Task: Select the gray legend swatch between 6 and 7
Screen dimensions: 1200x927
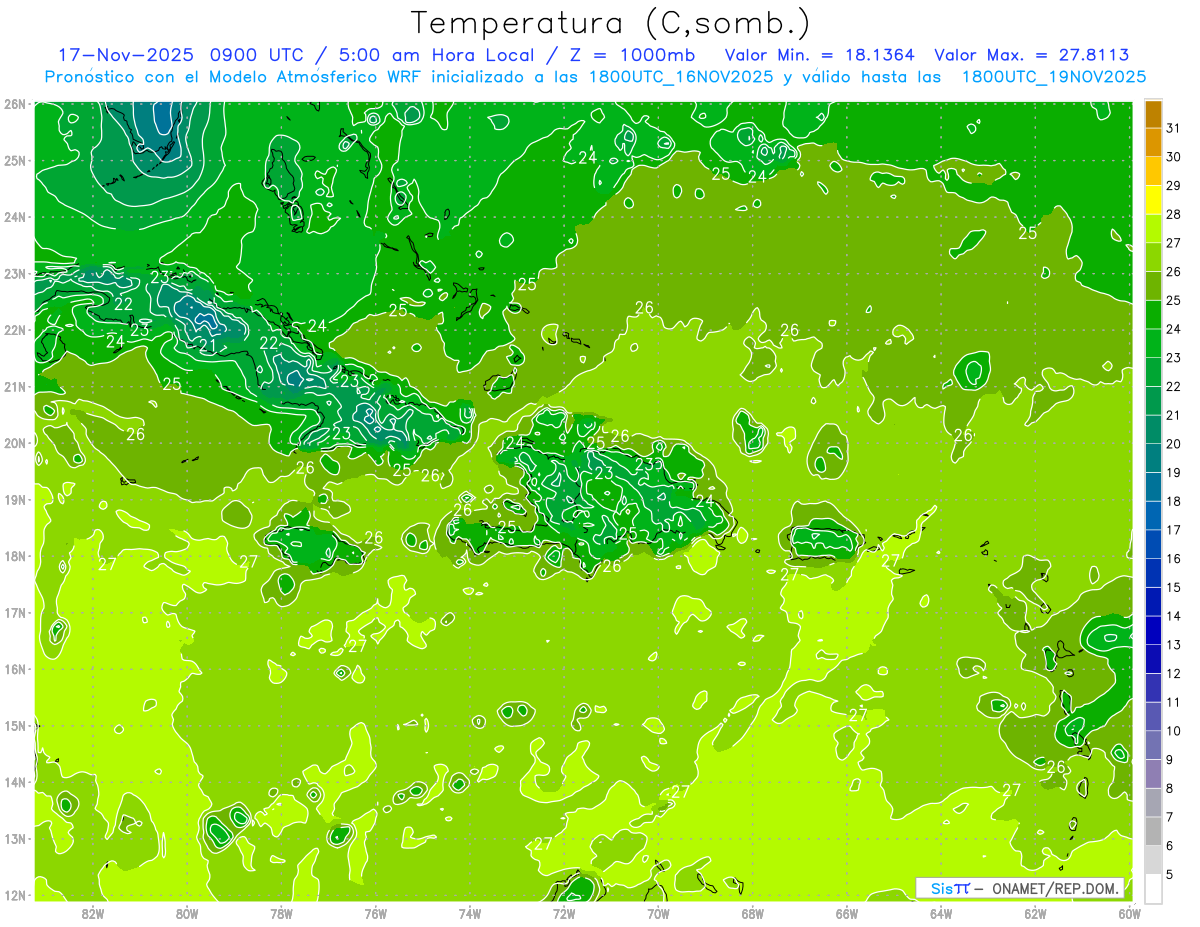Action: [1153, 831]
